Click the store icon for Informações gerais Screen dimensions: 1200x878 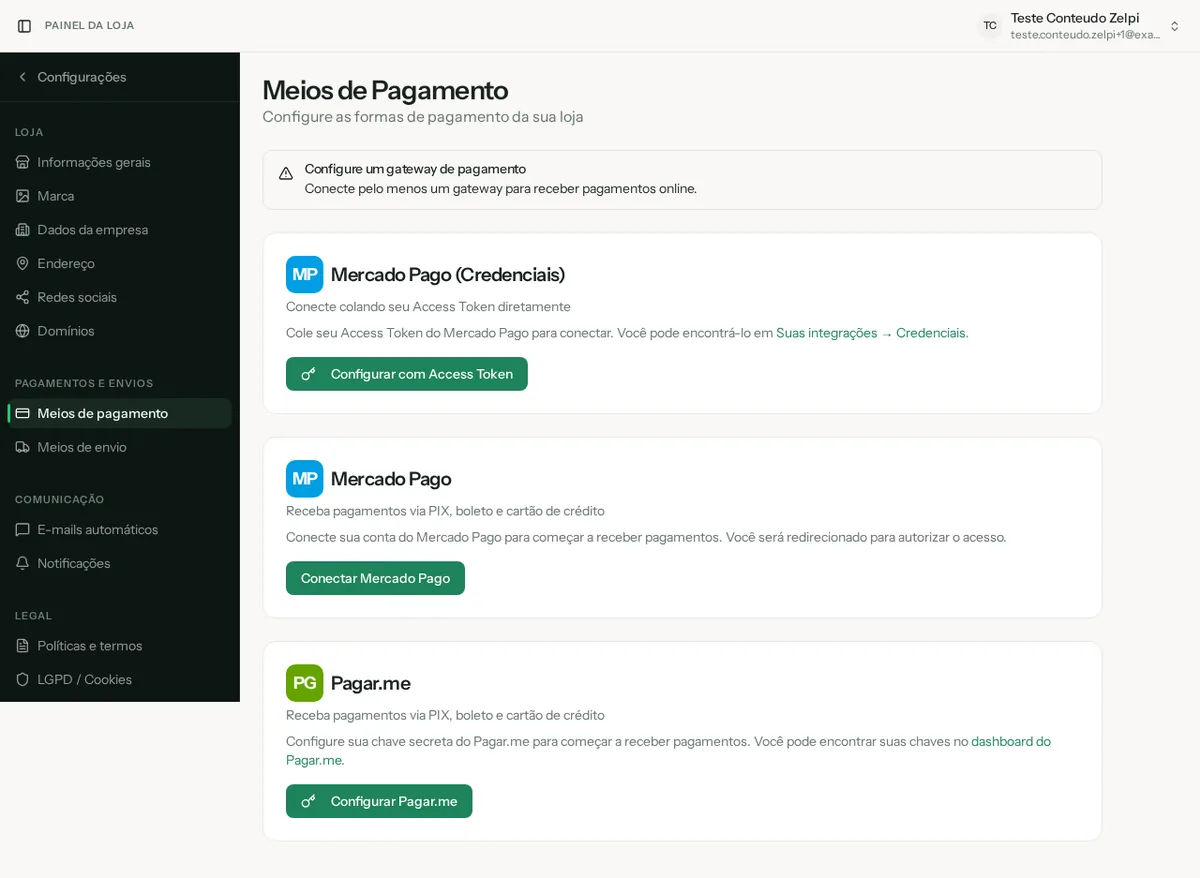23,162
